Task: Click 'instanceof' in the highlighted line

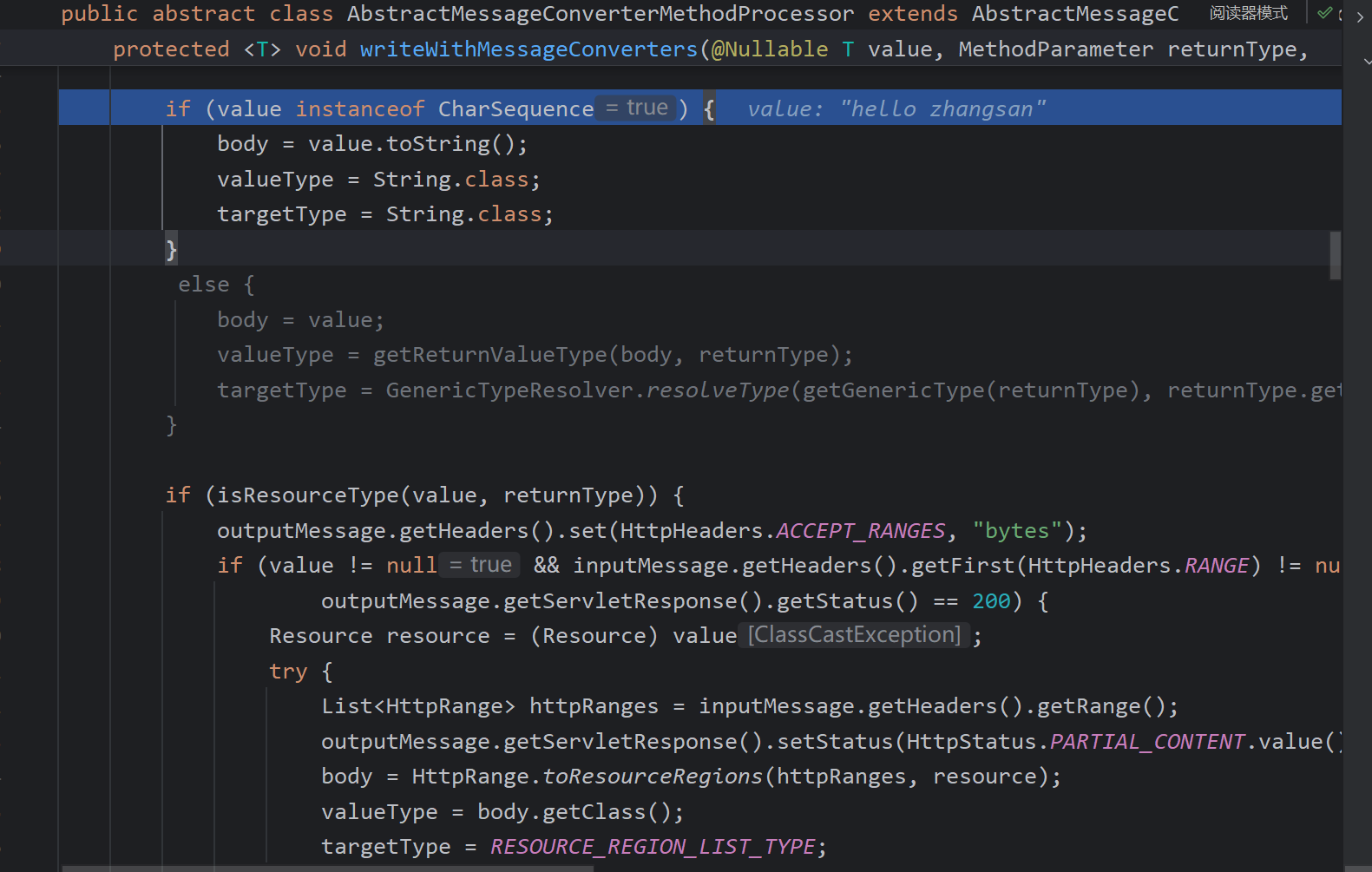Action: click(x=360, y=108)
